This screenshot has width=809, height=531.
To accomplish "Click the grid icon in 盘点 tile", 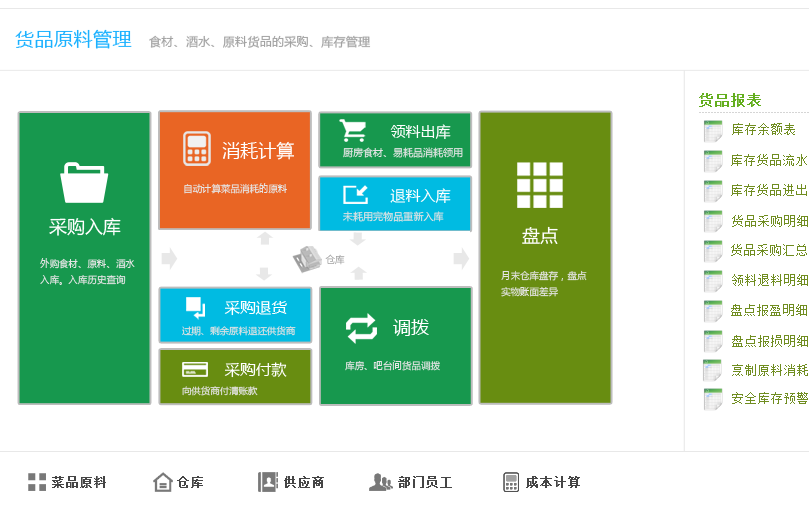I will (x=540, y=185).
